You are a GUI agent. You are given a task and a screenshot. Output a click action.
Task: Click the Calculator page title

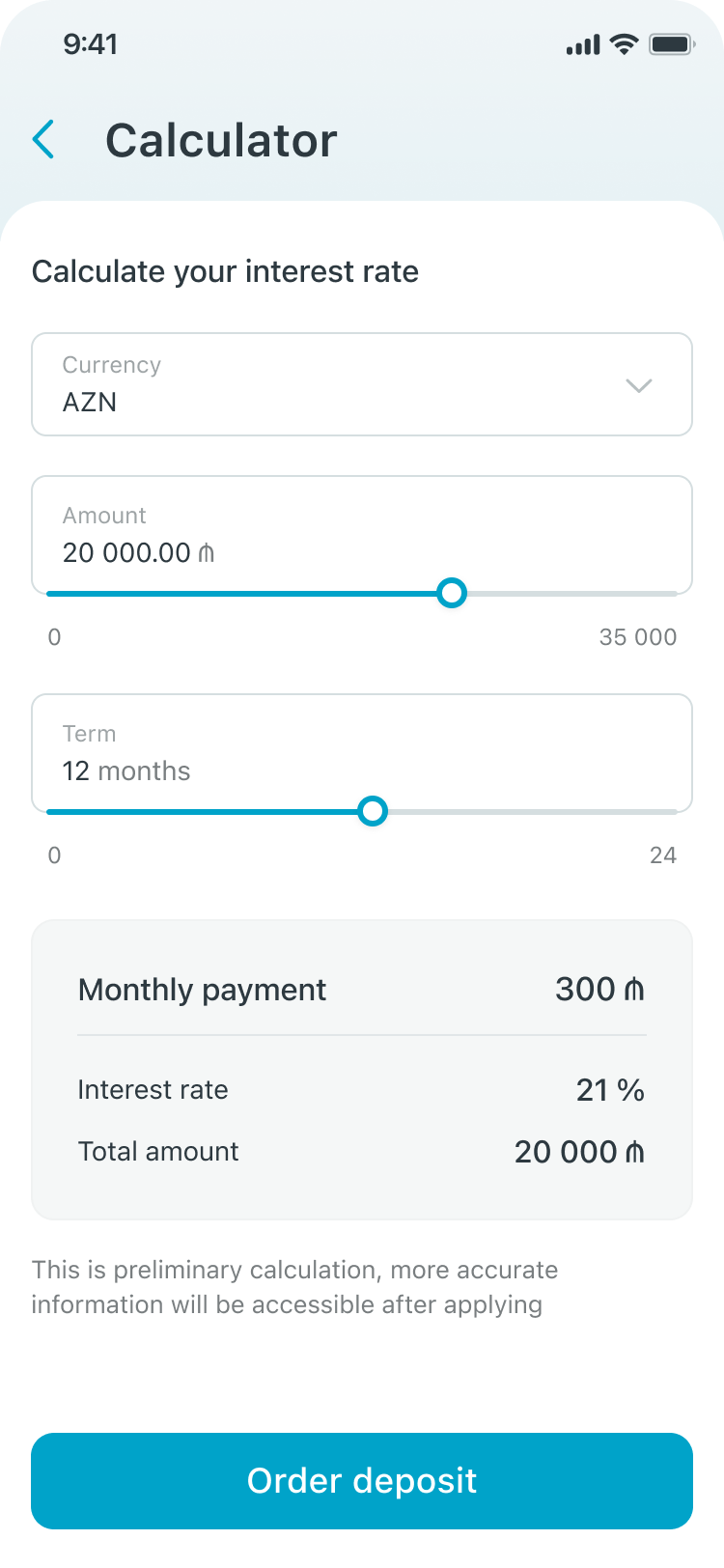(221, 140)
